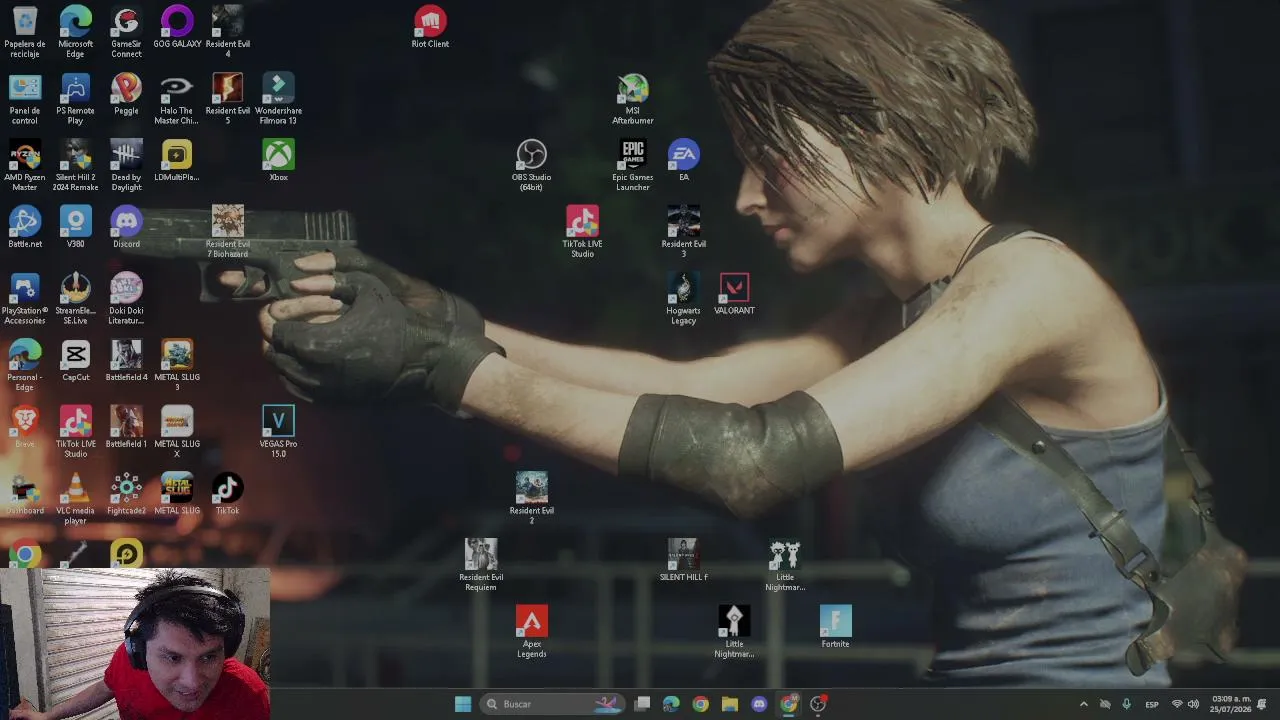The width and height of the screenshot is (1280, 720).
Task: Switch to Discord in the taskbar
Action: [759, 704]
